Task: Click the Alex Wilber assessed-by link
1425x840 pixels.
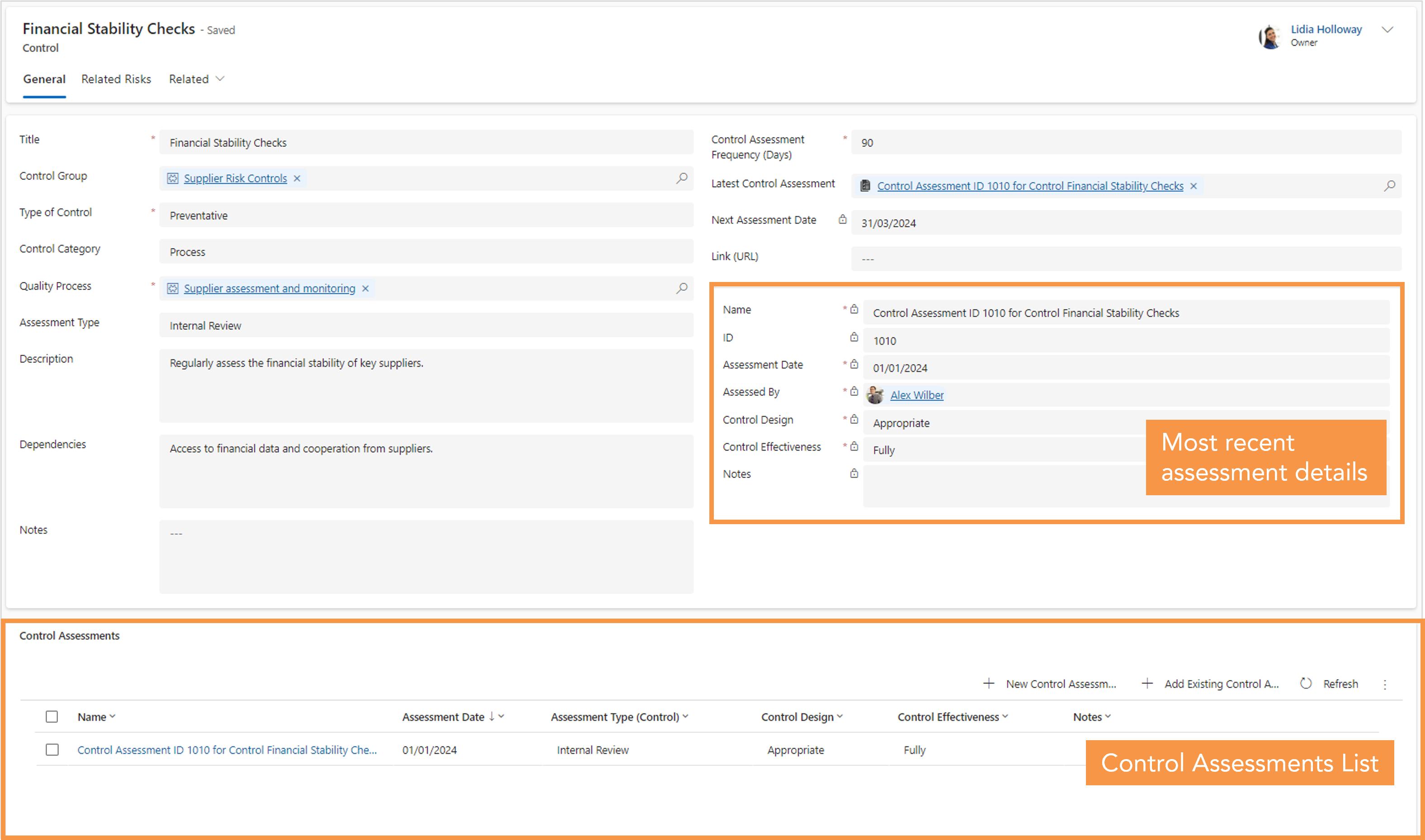Action: click(x=916, y=394)
